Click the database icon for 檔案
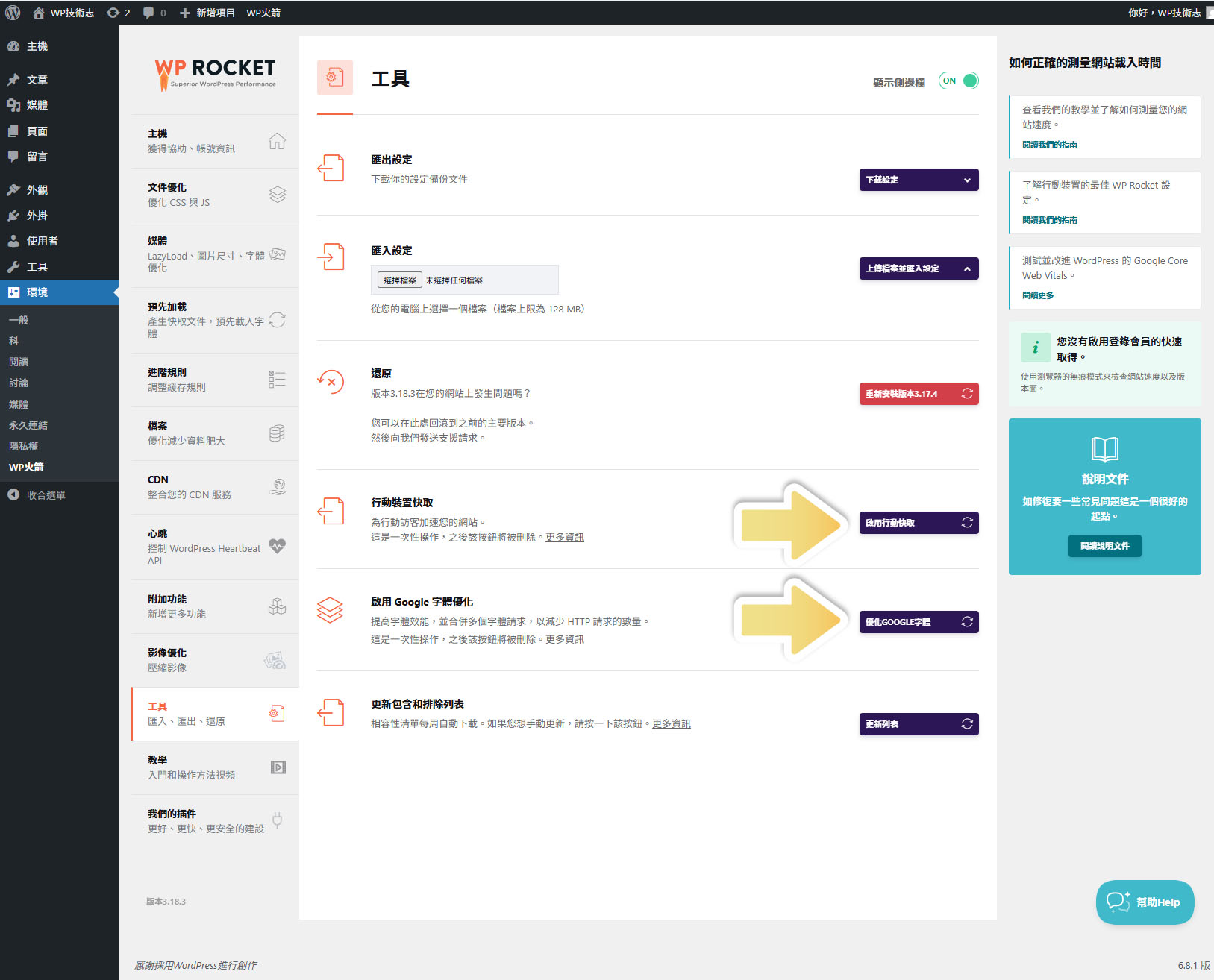Viewport: 1214px width, 980px height. 277,433
